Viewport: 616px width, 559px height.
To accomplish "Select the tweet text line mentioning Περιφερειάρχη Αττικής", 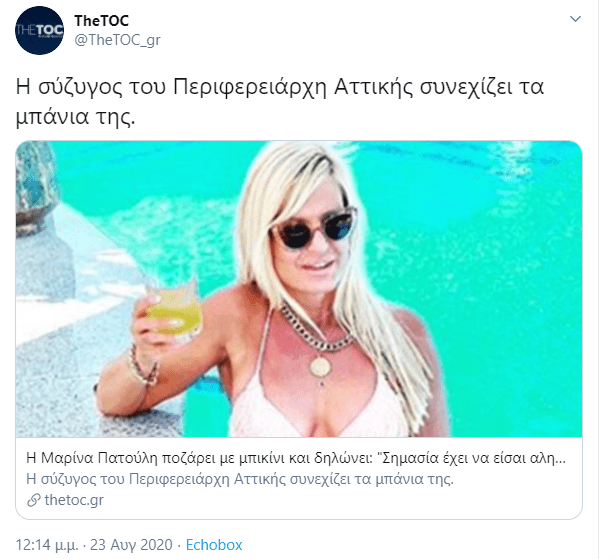I will click(x=280, y=87).
